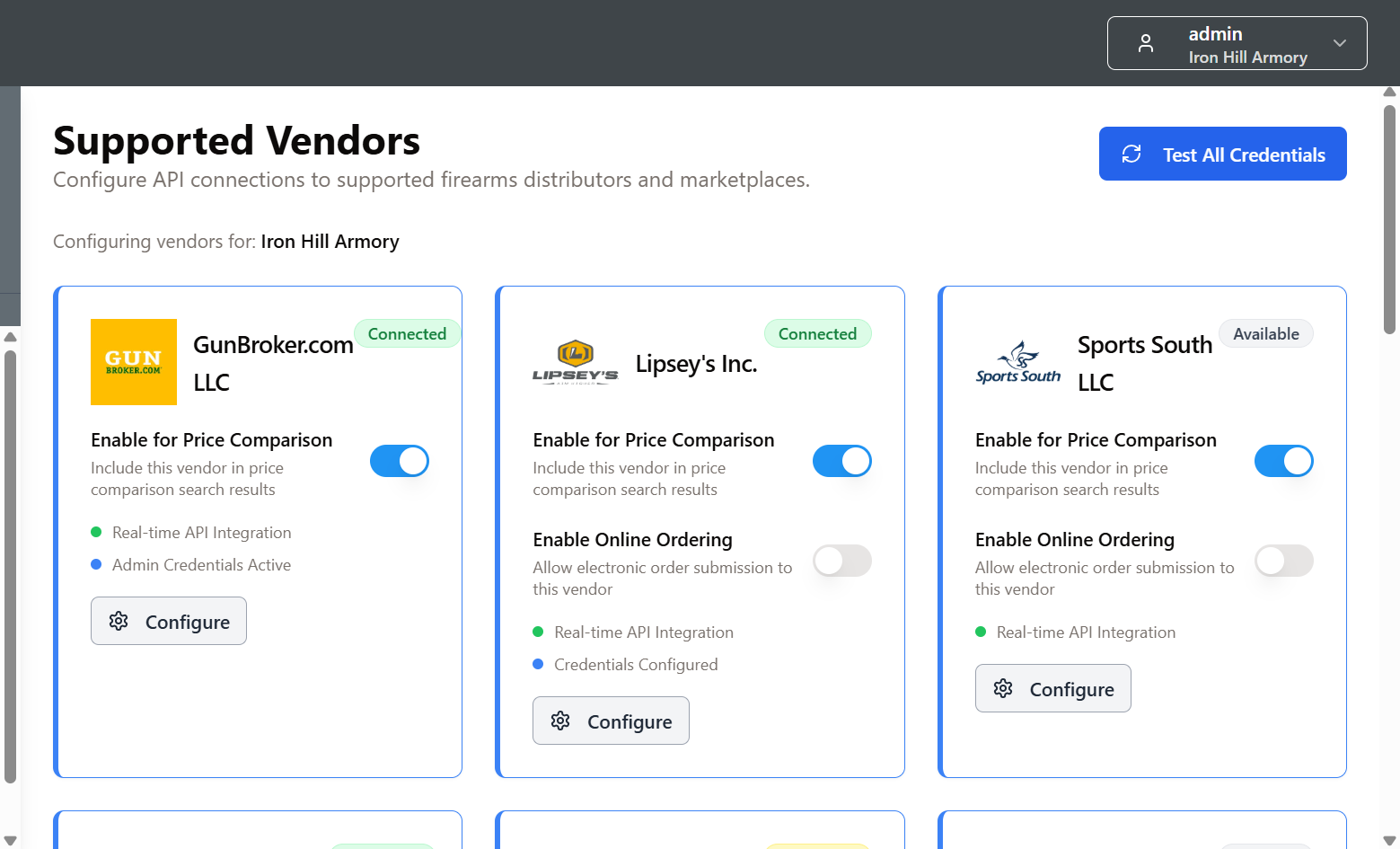
Task: Click gear icon in GunBroker Configure button
Action: (119, 621)
